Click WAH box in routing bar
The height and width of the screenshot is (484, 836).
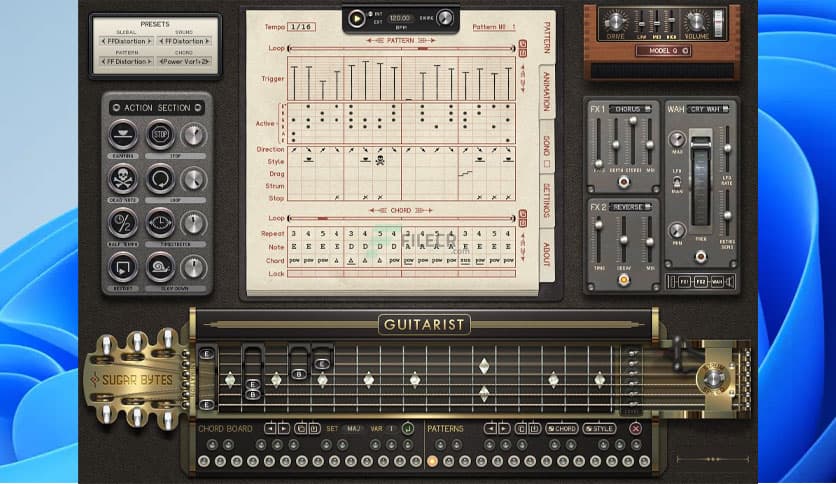click(x=717, y=281)
